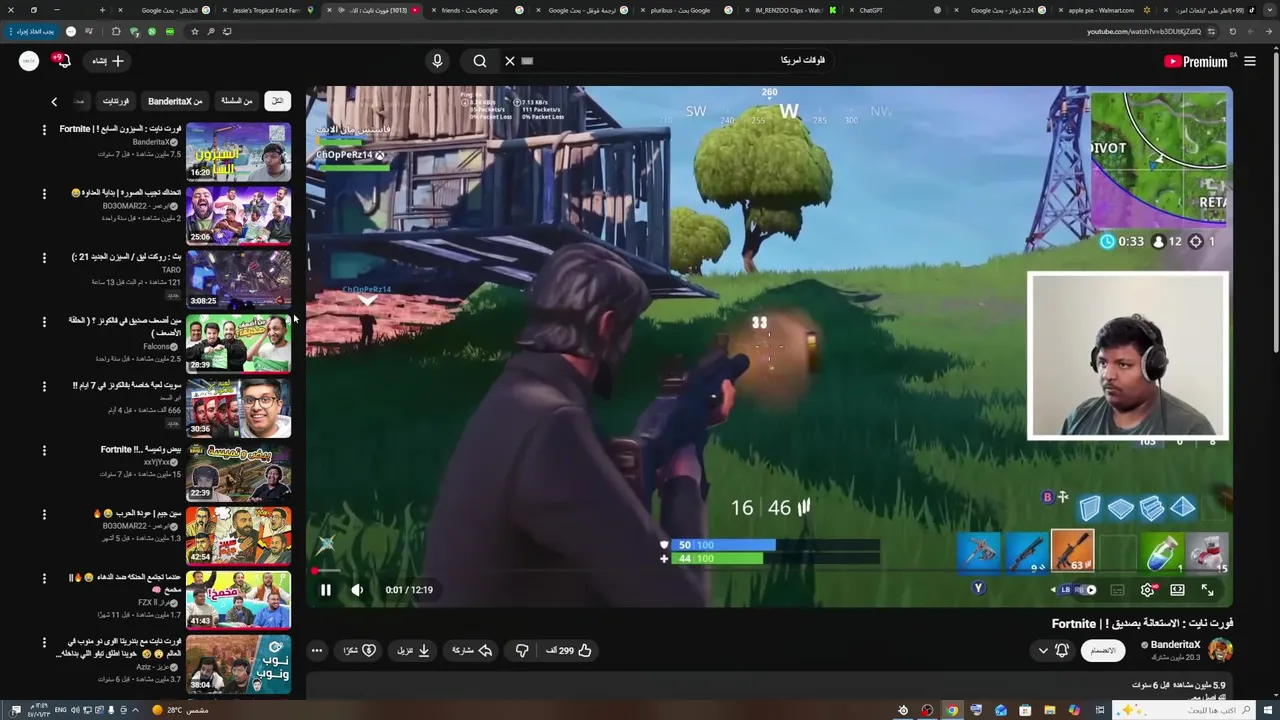Open the options menu for the TARO stream
The width and height of the screenshot is (1280, 720).
click(x=44, y=258)
